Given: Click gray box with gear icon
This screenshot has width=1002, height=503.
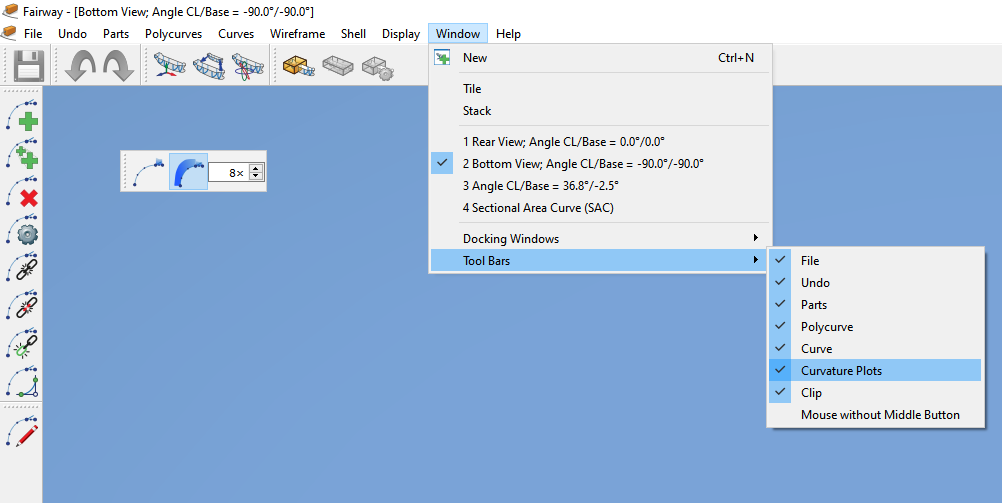Looking at the screenshot, I should pos(377,67).
